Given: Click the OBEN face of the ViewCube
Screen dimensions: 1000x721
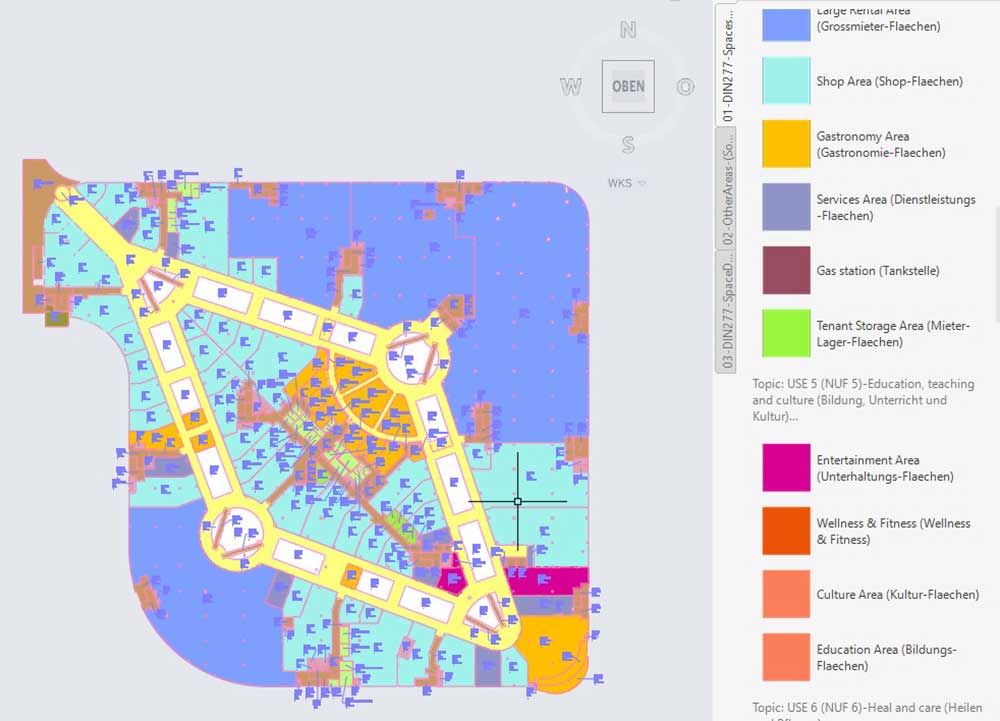Looking at the screenshot, I should (x=628, y=86).
